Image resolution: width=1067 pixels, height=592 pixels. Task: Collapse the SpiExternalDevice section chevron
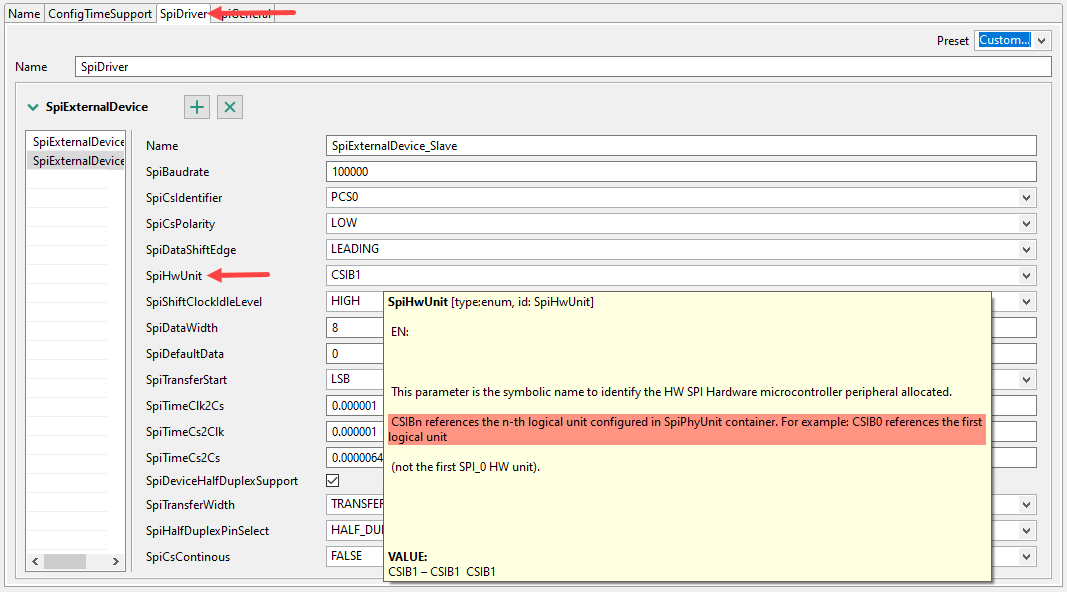[x=33, y=106]
